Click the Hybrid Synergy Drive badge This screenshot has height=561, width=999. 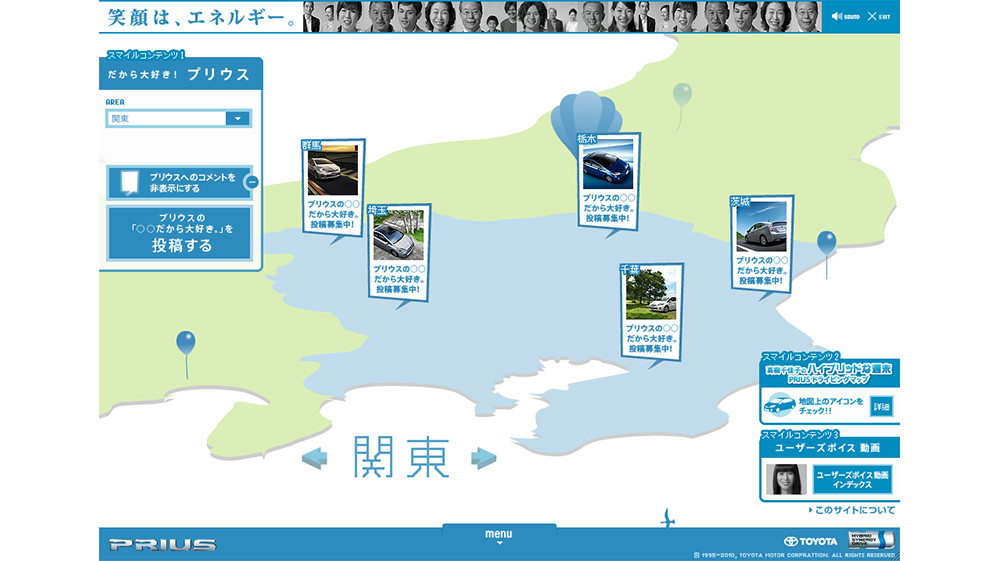click(871, 540)
